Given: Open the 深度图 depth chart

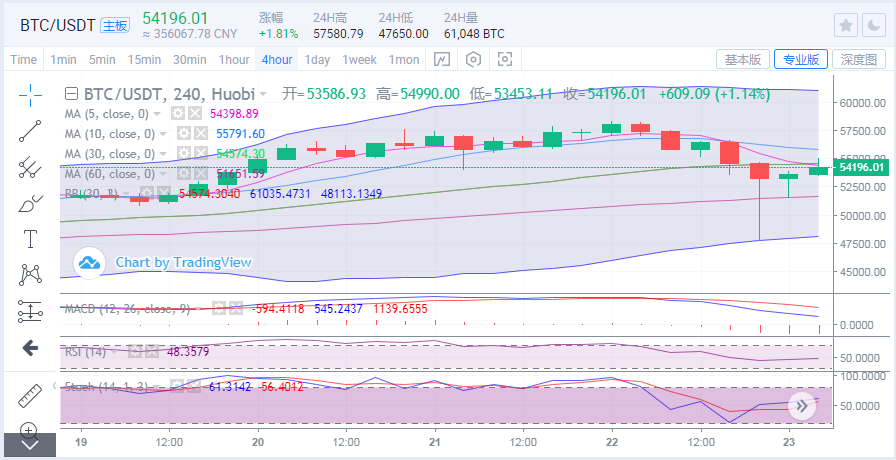Looking at the screenshot, I should [x=859, y=59].
